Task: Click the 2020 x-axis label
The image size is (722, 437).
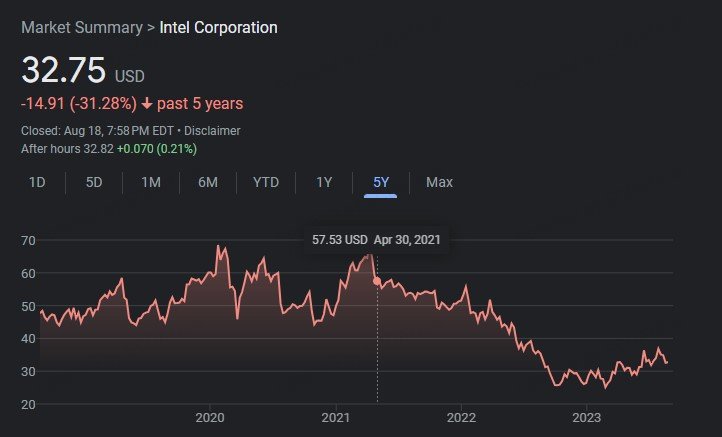Action: [209, 417]
